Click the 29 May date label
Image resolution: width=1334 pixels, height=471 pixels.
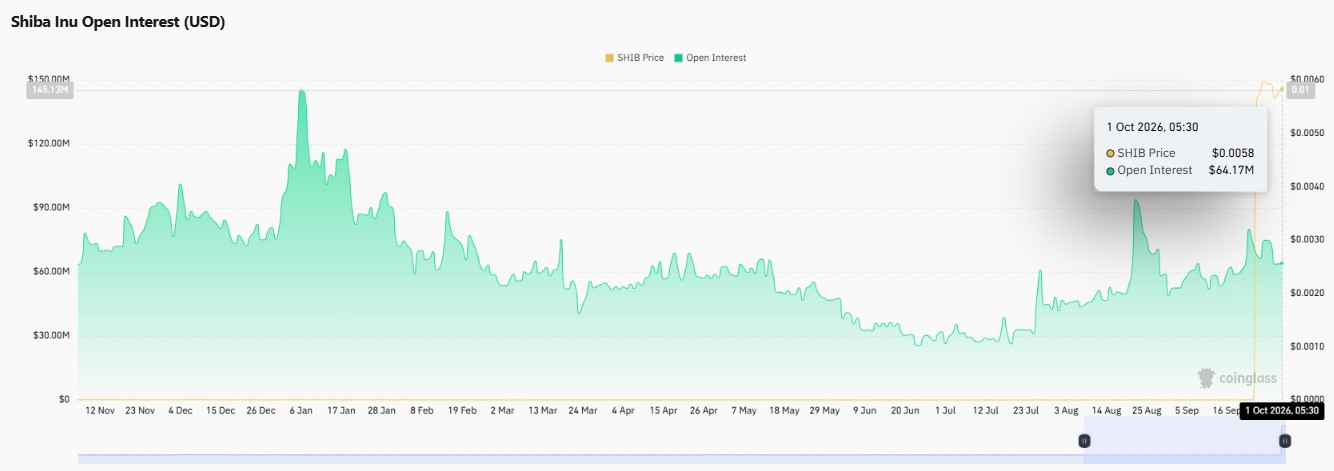[x=823, y=410]
